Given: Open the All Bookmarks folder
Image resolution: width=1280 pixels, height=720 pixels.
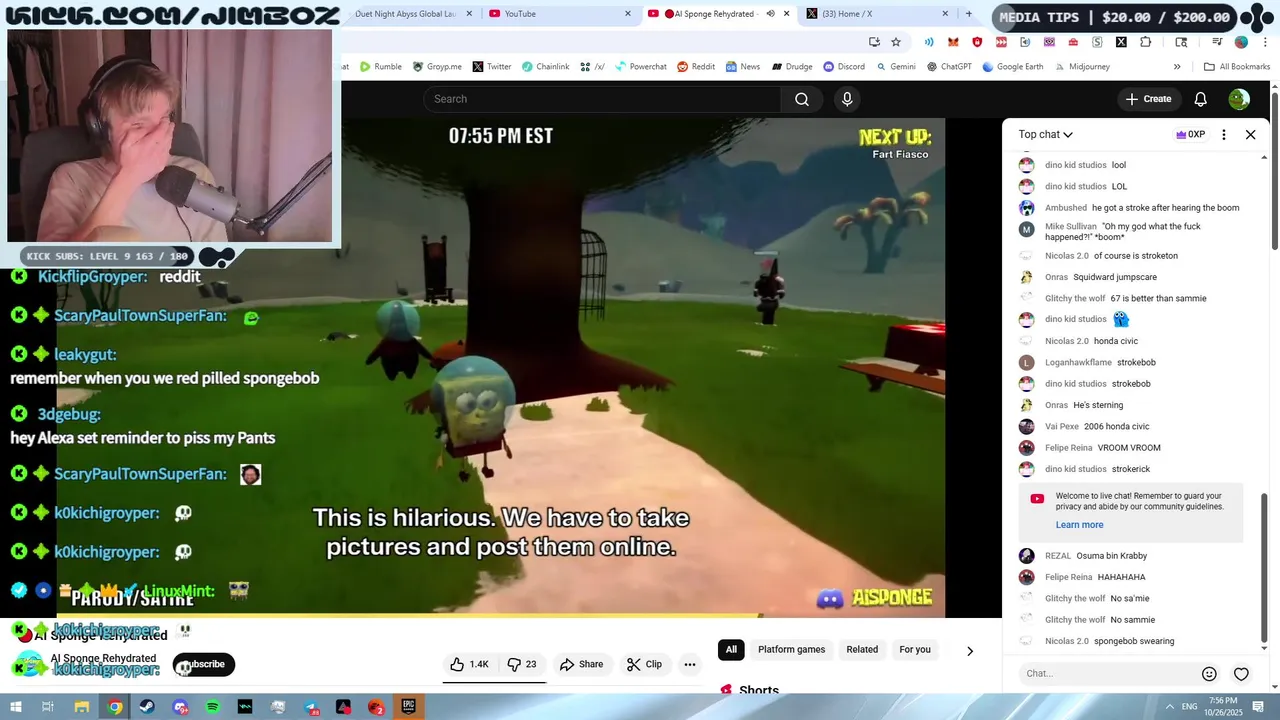Looking at the screenshot, I should 1237,67.
